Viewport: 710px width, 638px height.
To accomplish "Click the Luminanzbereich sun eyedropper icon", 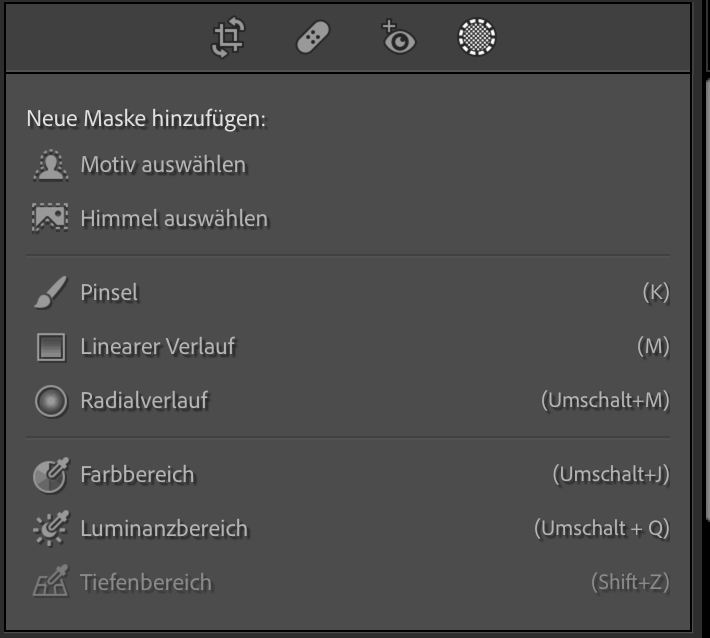I will pyautogui.click(x=51, y=528).
